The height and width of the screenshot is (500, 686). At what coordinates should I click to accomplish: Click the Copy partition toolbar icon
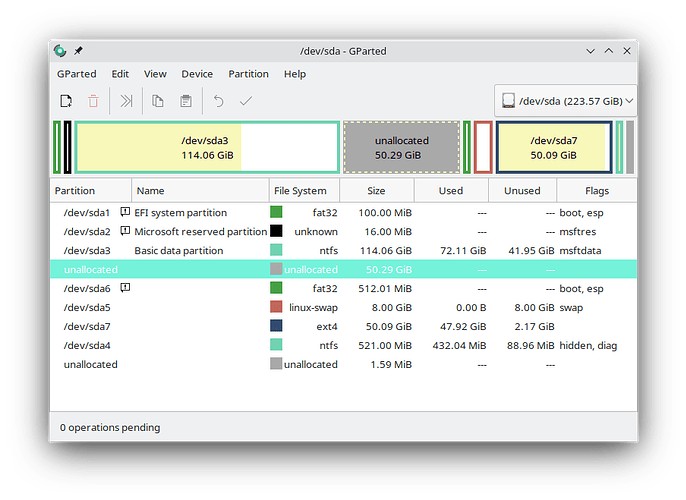pyautogui.click(x=158, y=101)
